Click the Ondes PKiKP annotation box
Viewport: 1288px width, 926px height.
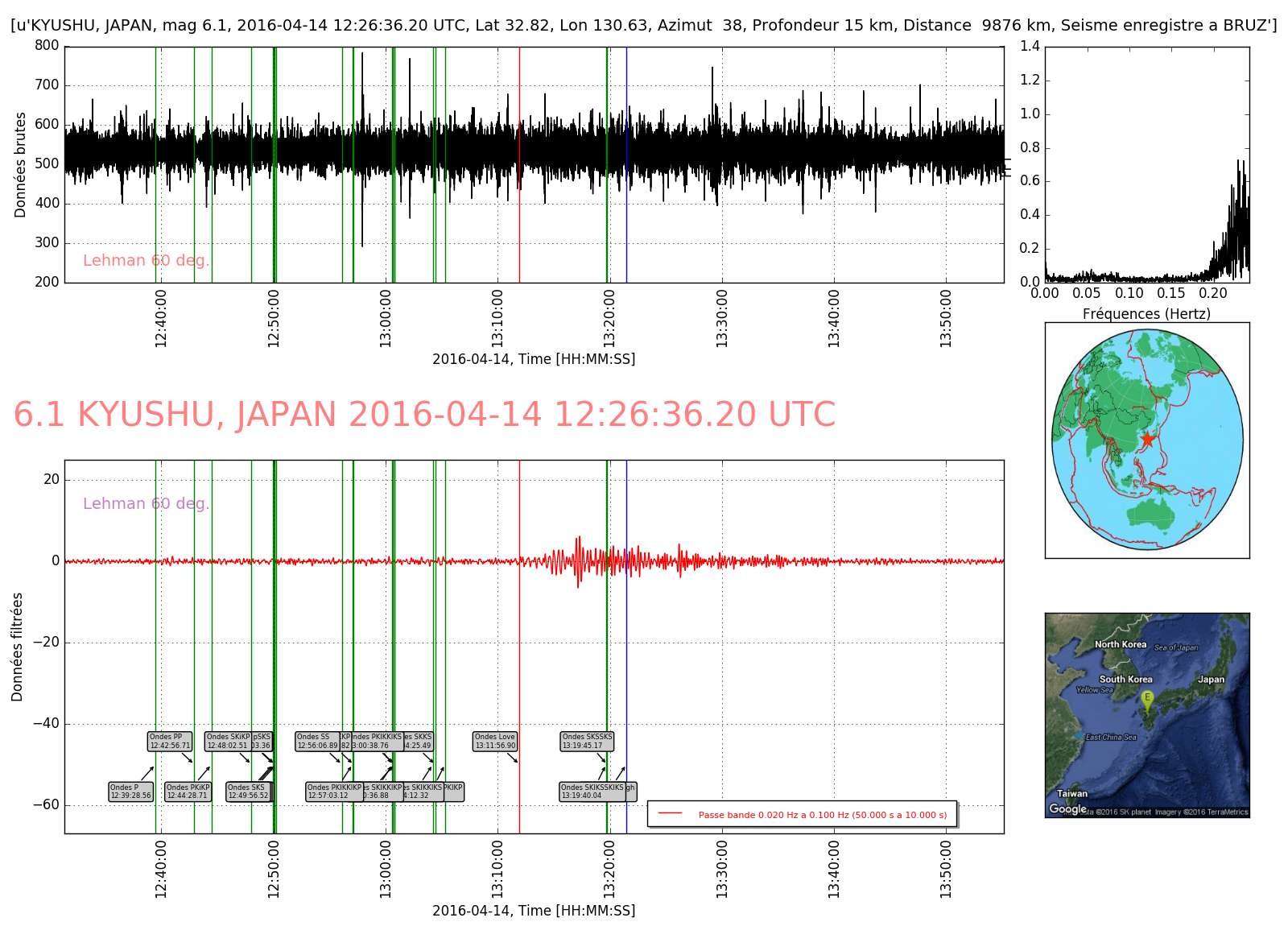(x=188, y=792)
